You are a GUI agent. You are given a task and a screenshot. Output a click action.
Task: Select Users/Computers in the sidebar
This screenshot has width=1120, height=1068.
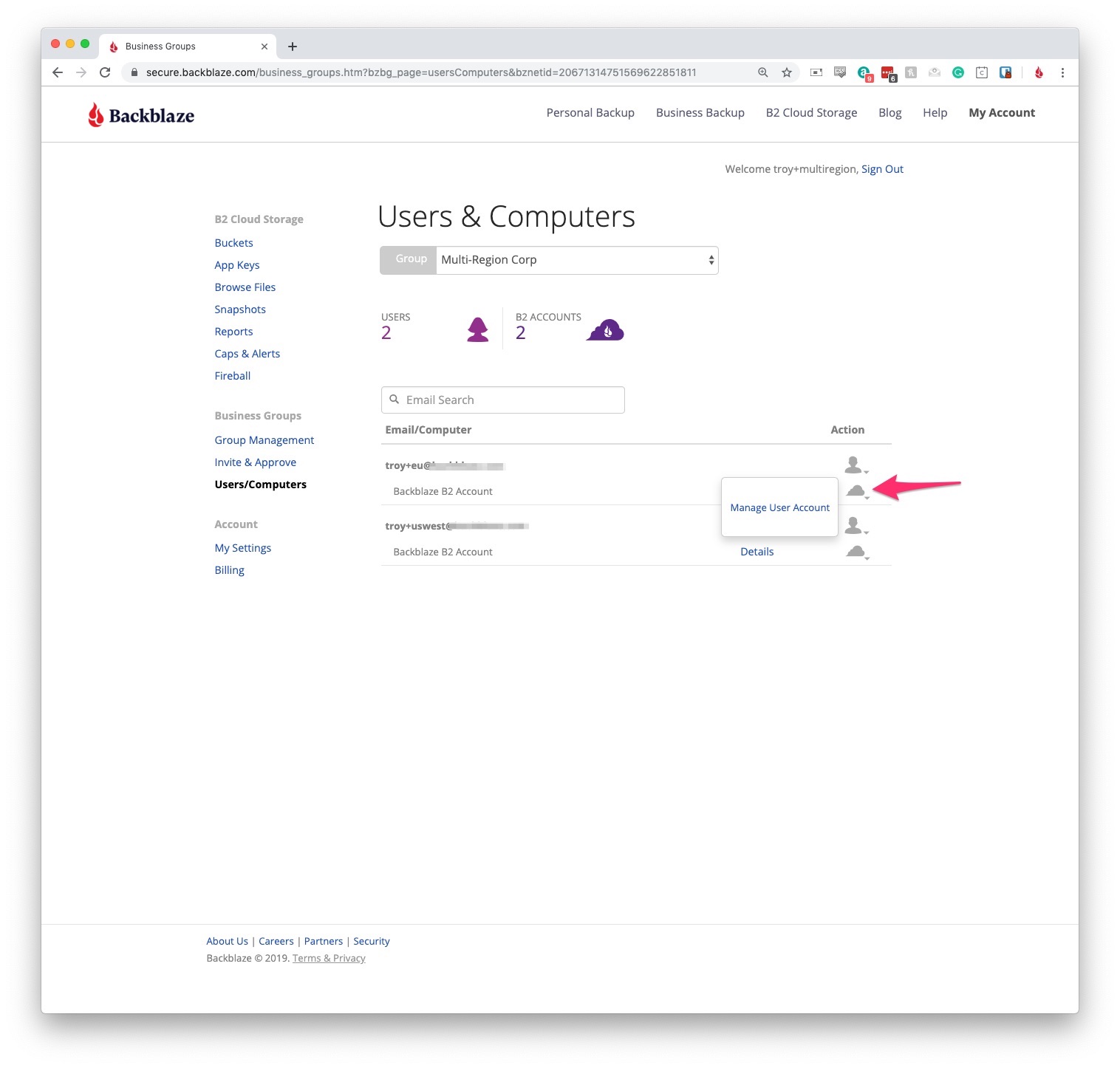(261, 485)
